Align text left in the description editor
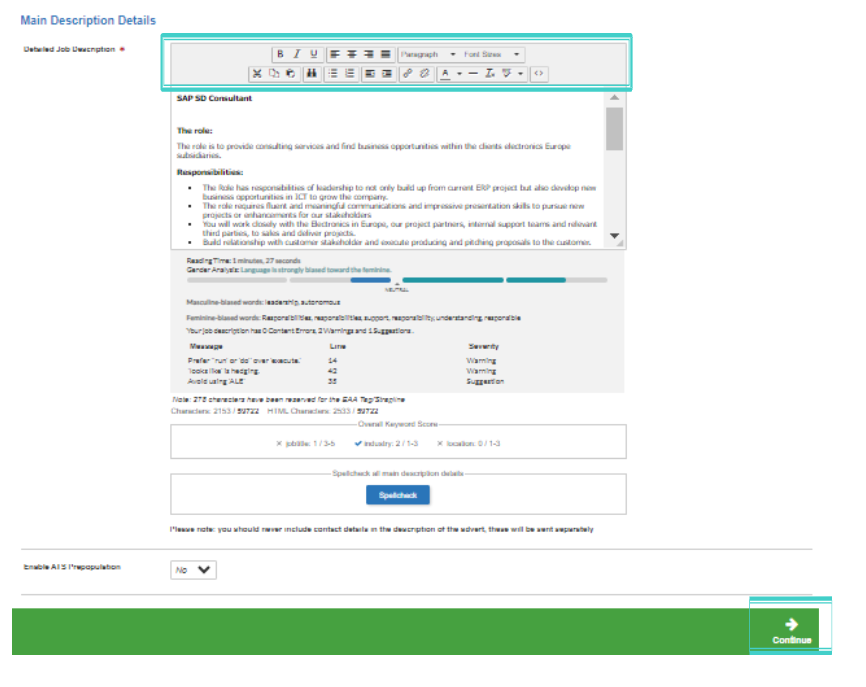 click(x=335, y=54)
